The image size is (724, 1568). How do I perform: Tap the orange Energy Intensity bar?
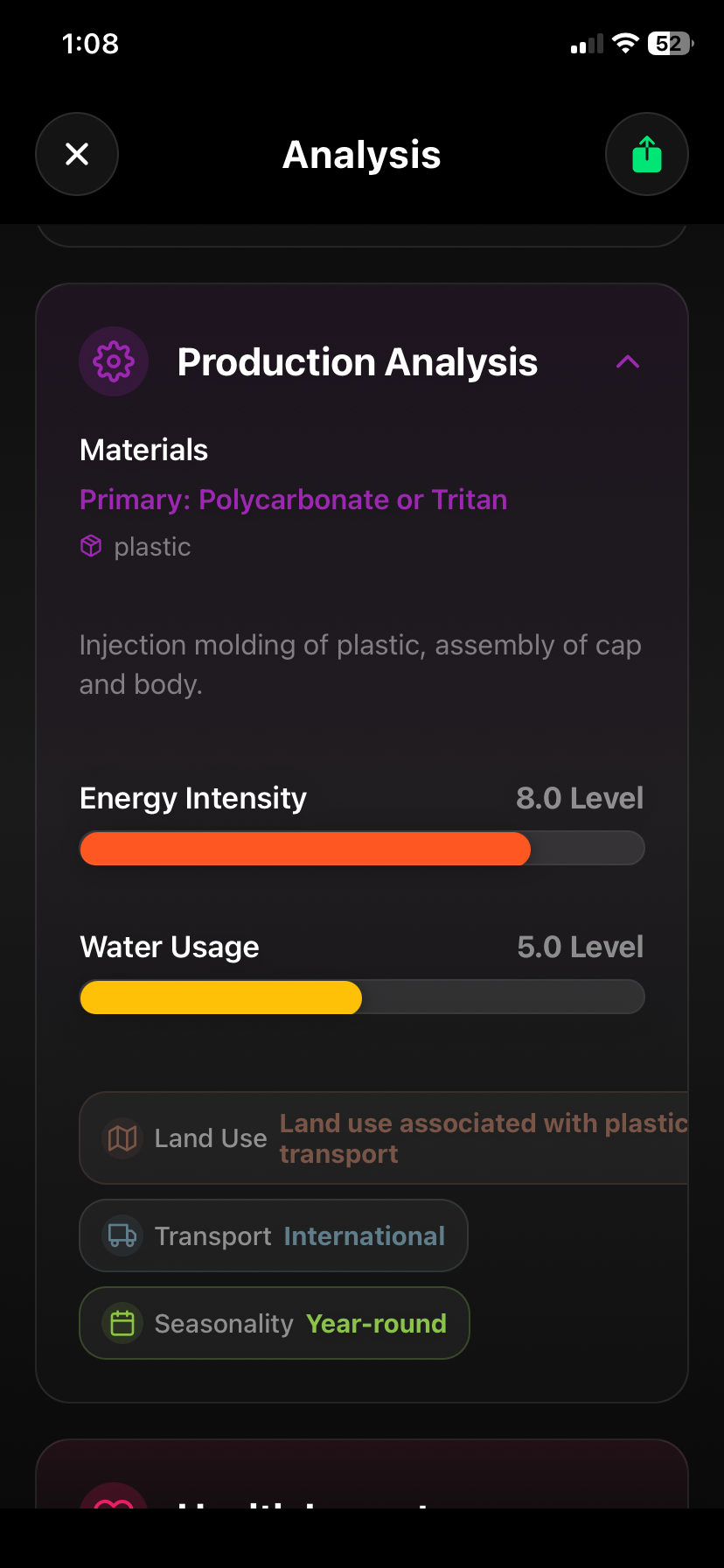[x=305, y=849]
